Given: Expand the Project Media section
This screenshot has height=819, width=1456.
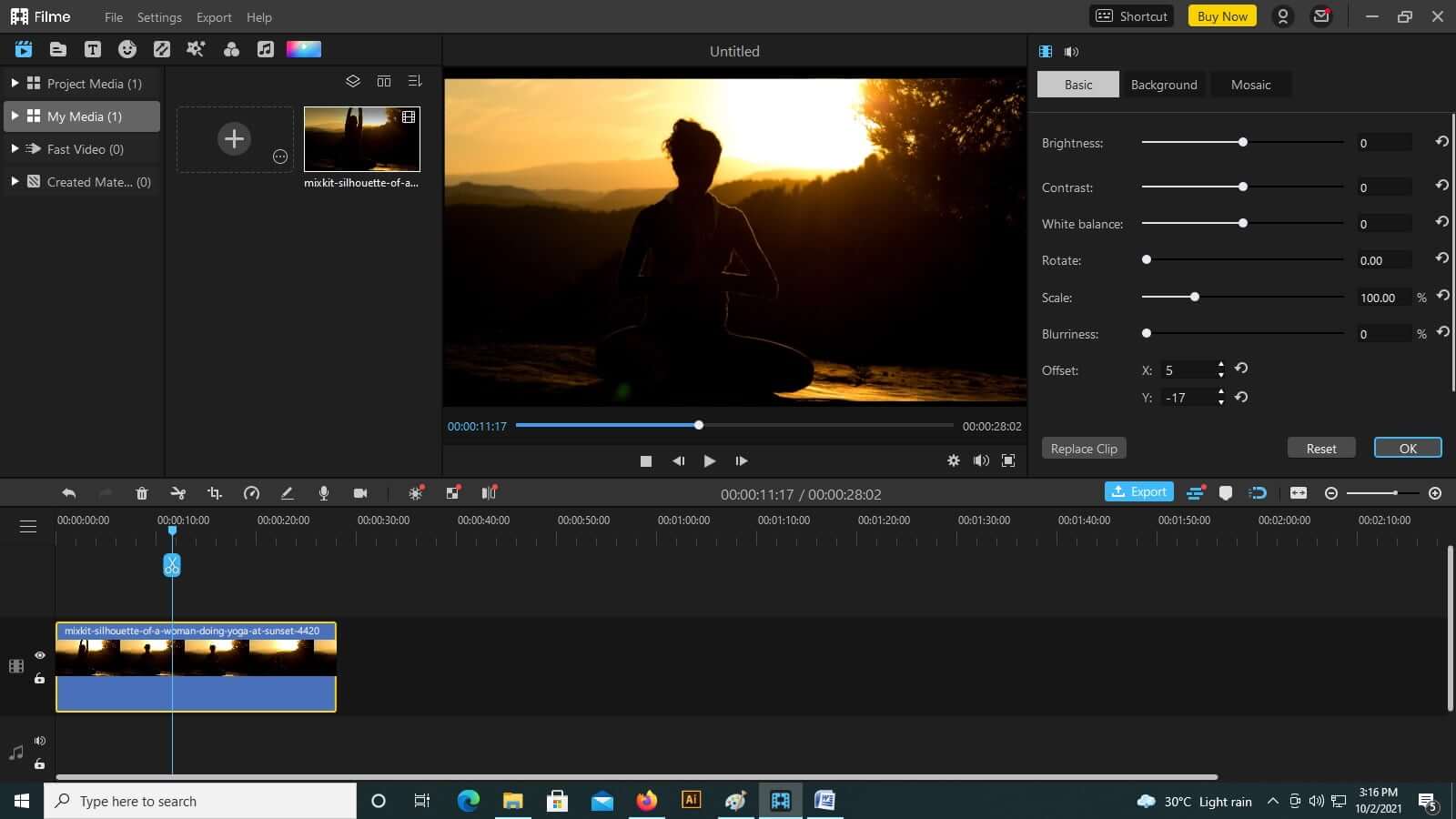Looking at the screenshot, I should pos(15,83).
